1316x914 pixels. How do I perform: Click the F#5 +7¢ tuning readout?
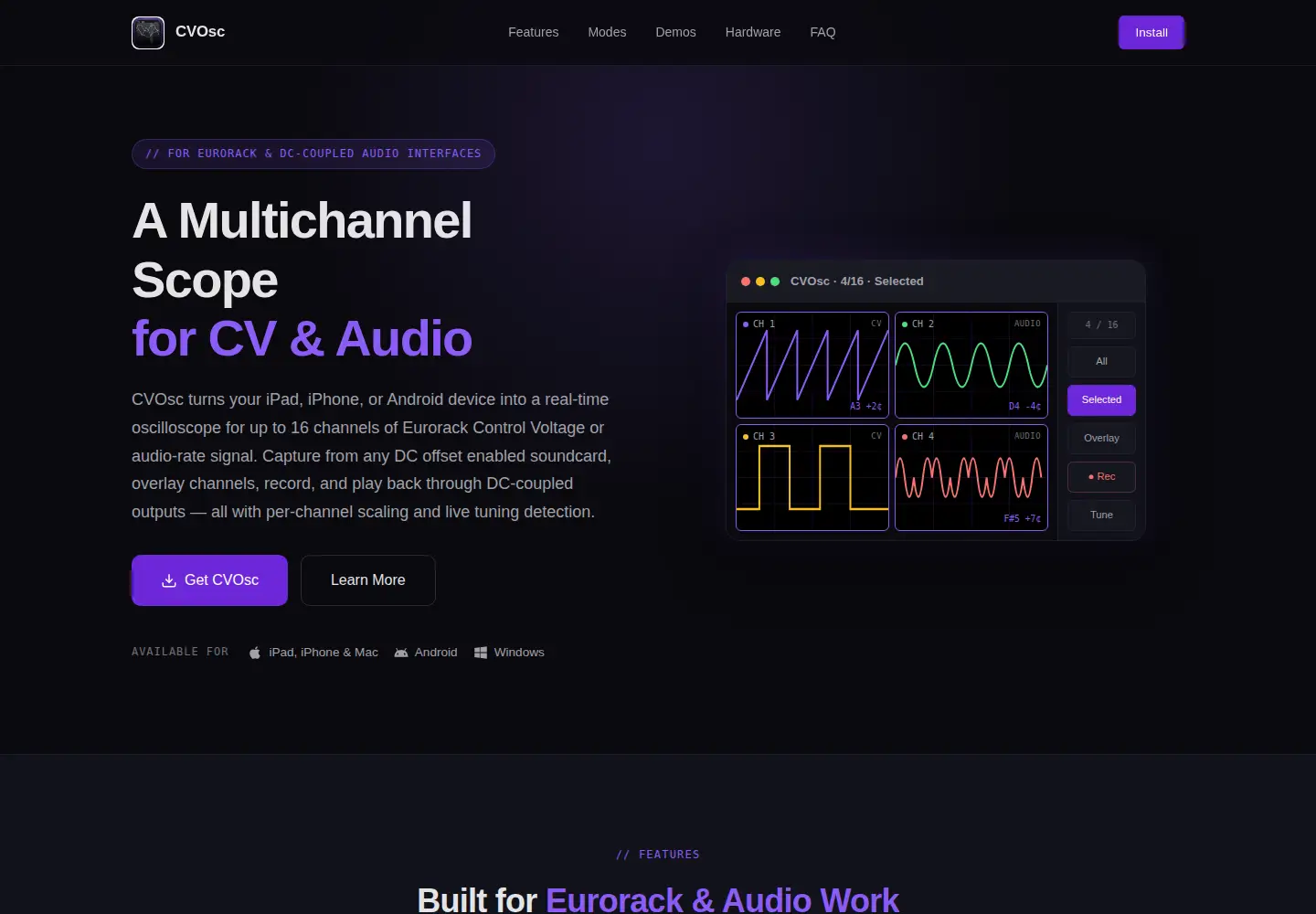[x=1022, y=519]
